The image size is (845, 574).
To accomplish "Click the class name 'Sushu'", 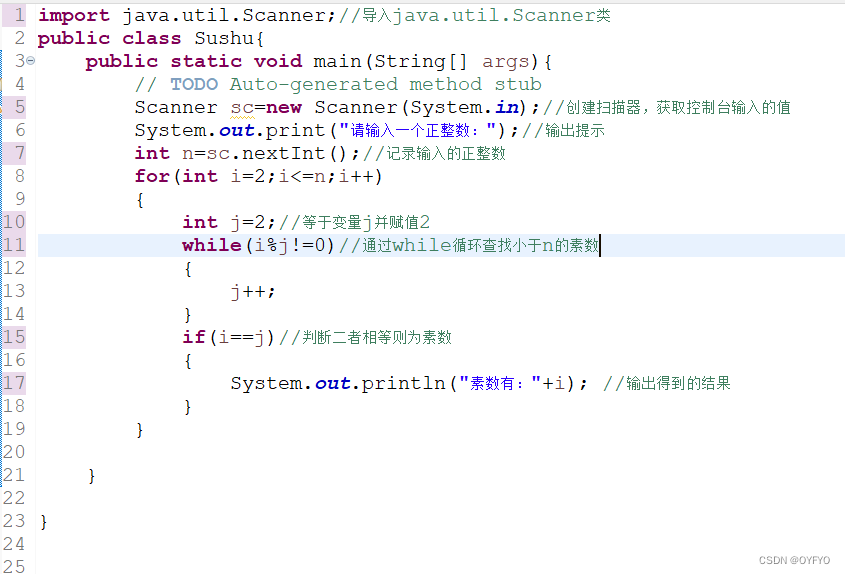I will (x=224, y=38).
